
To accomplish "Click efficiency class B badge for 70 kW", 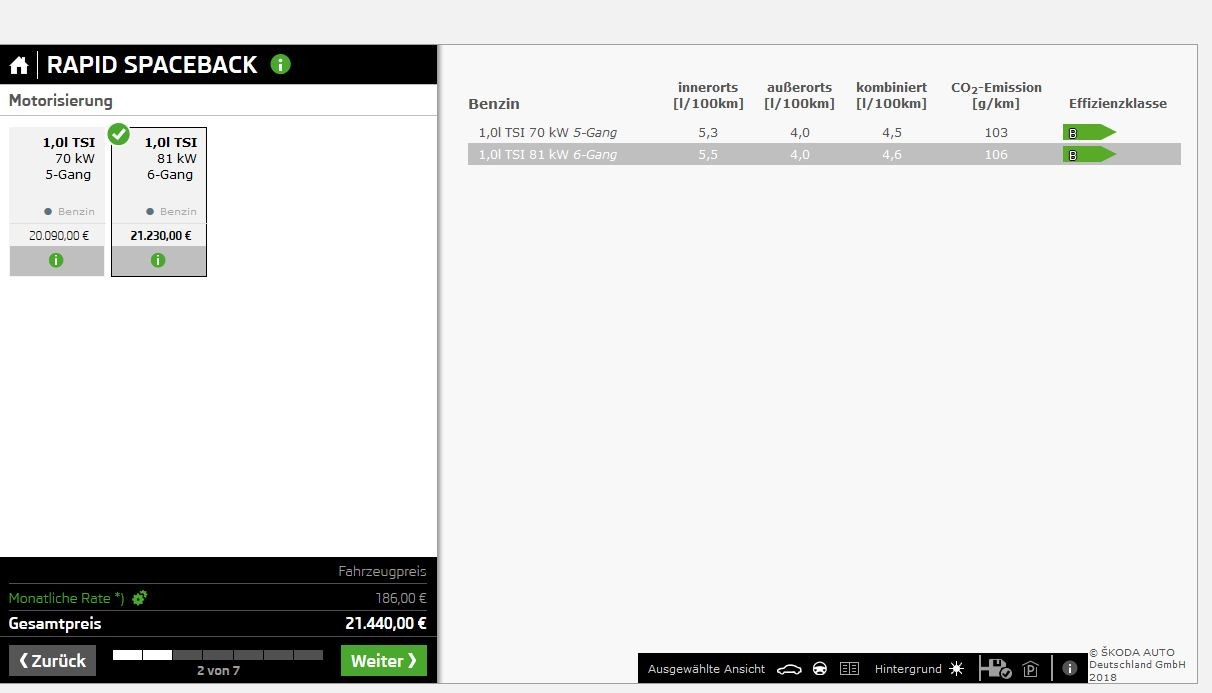I will pos(1089,132).
